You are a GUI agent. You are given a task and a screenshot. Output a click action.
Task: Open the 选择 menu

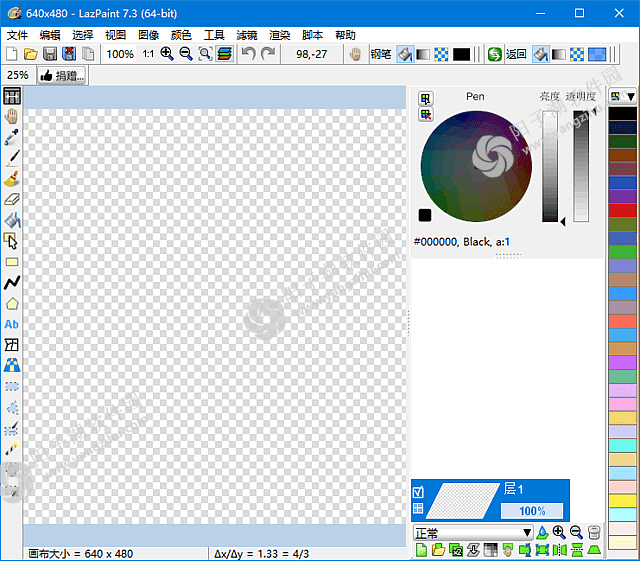point(83,35)
